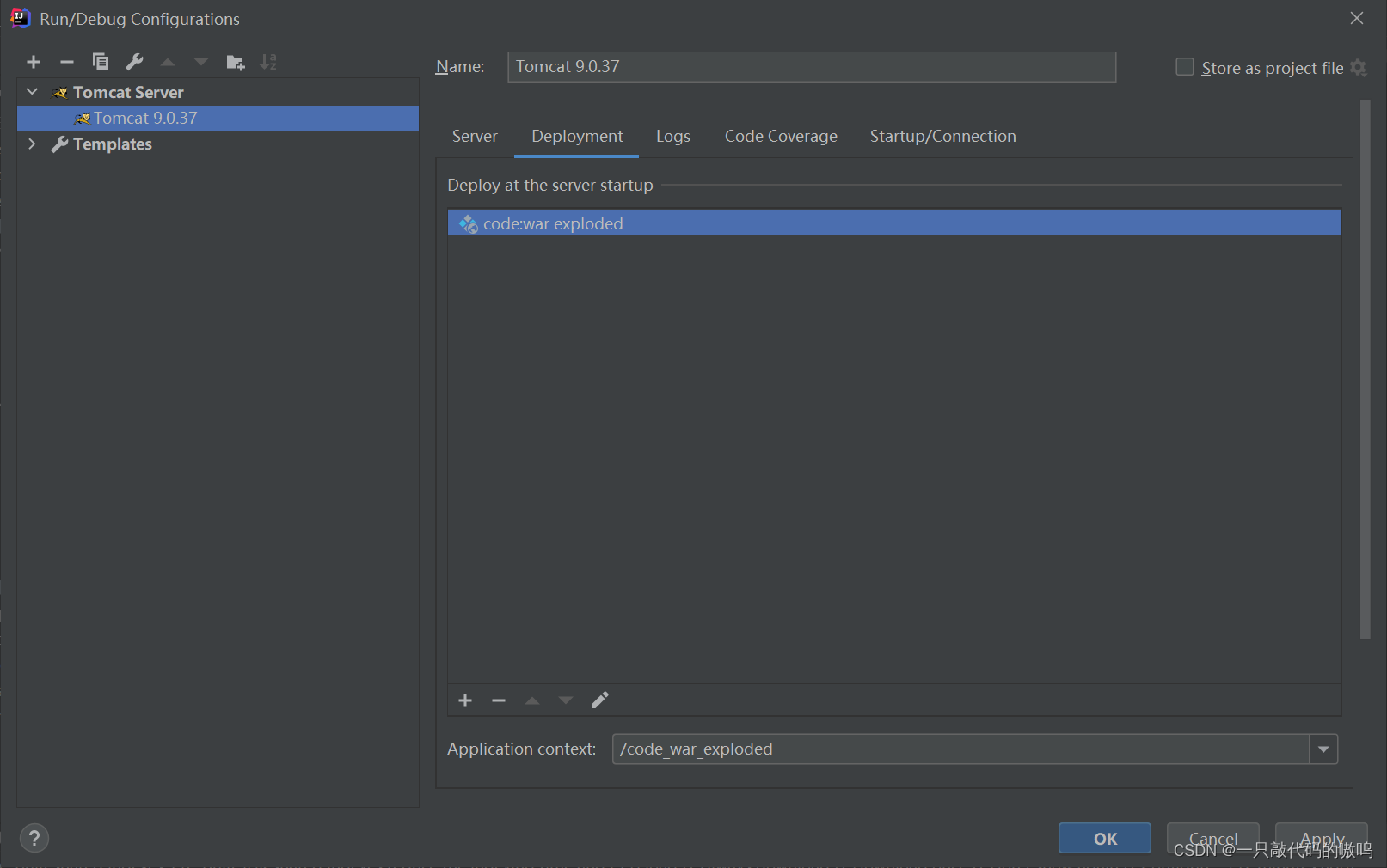Create new folder for configurations
The height and width of the screenshot is (868, 1387).
[x=235, y=62]
